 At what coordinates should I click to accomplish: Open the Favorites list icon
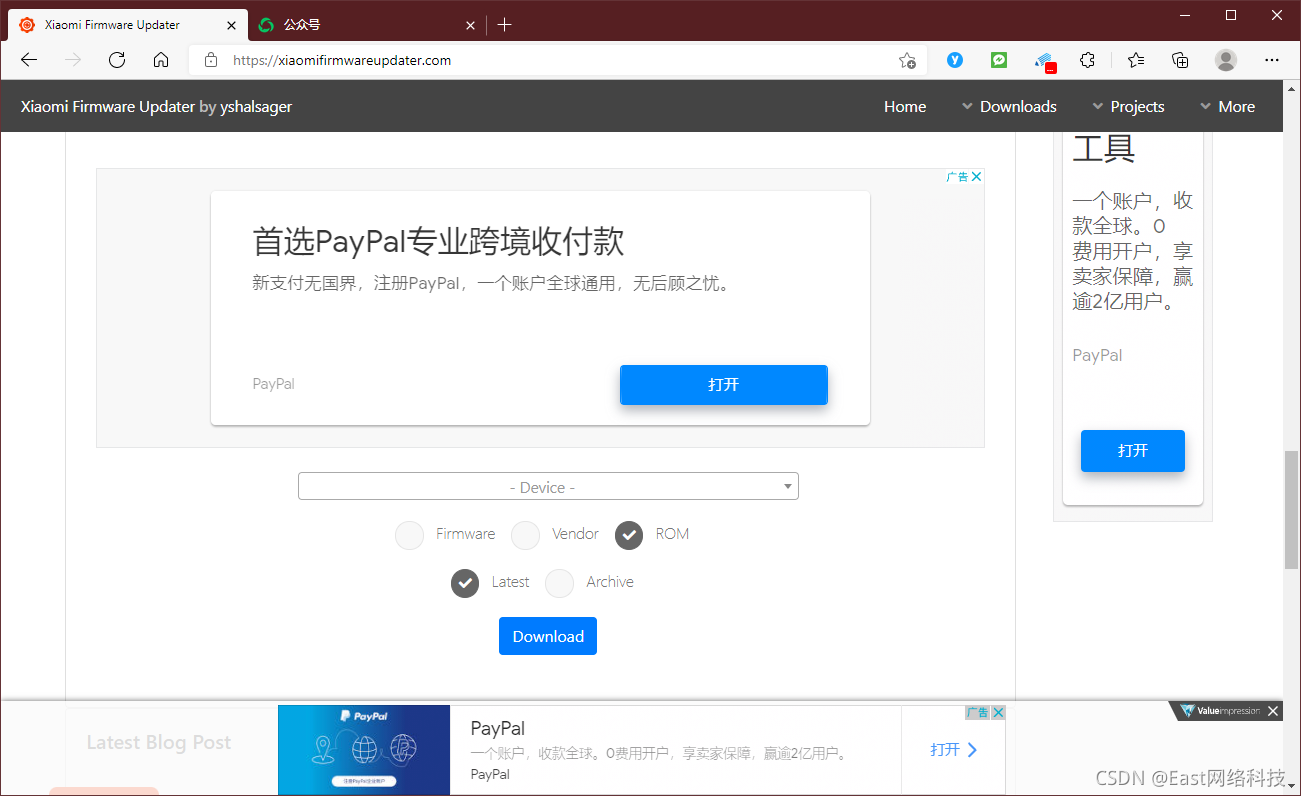click(1136, 60)
